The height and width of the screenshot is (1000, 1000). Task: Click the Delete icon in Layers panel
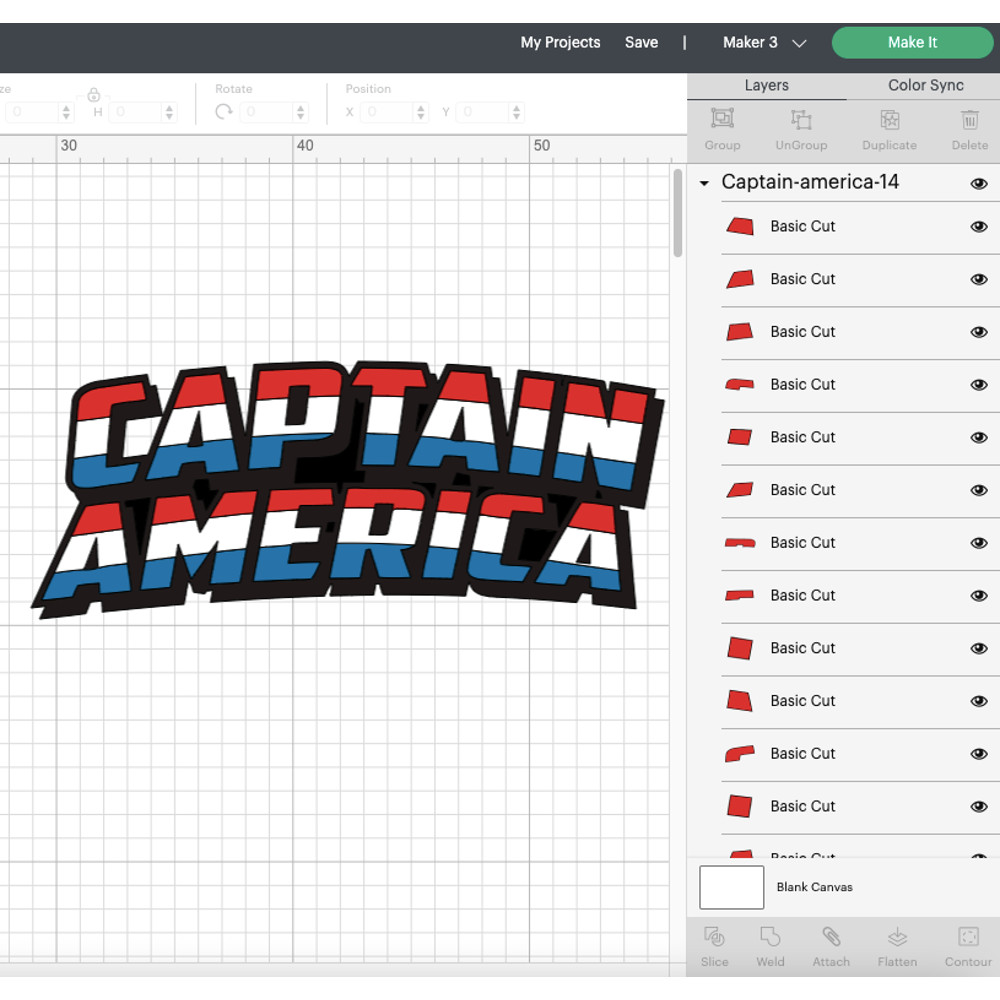[969, 130]
